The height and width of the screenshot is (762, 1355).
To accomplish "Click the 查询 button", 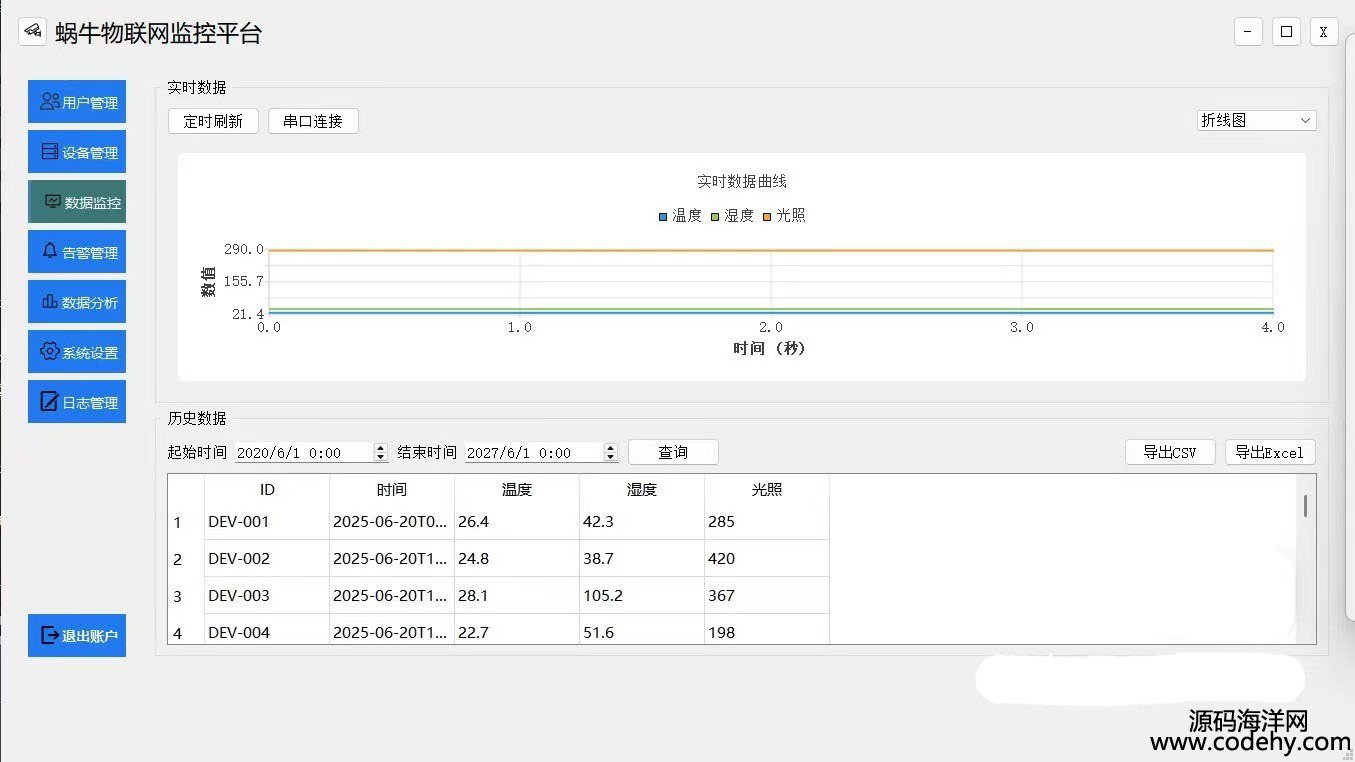I will pyautogui.click(x=673, y=452).
